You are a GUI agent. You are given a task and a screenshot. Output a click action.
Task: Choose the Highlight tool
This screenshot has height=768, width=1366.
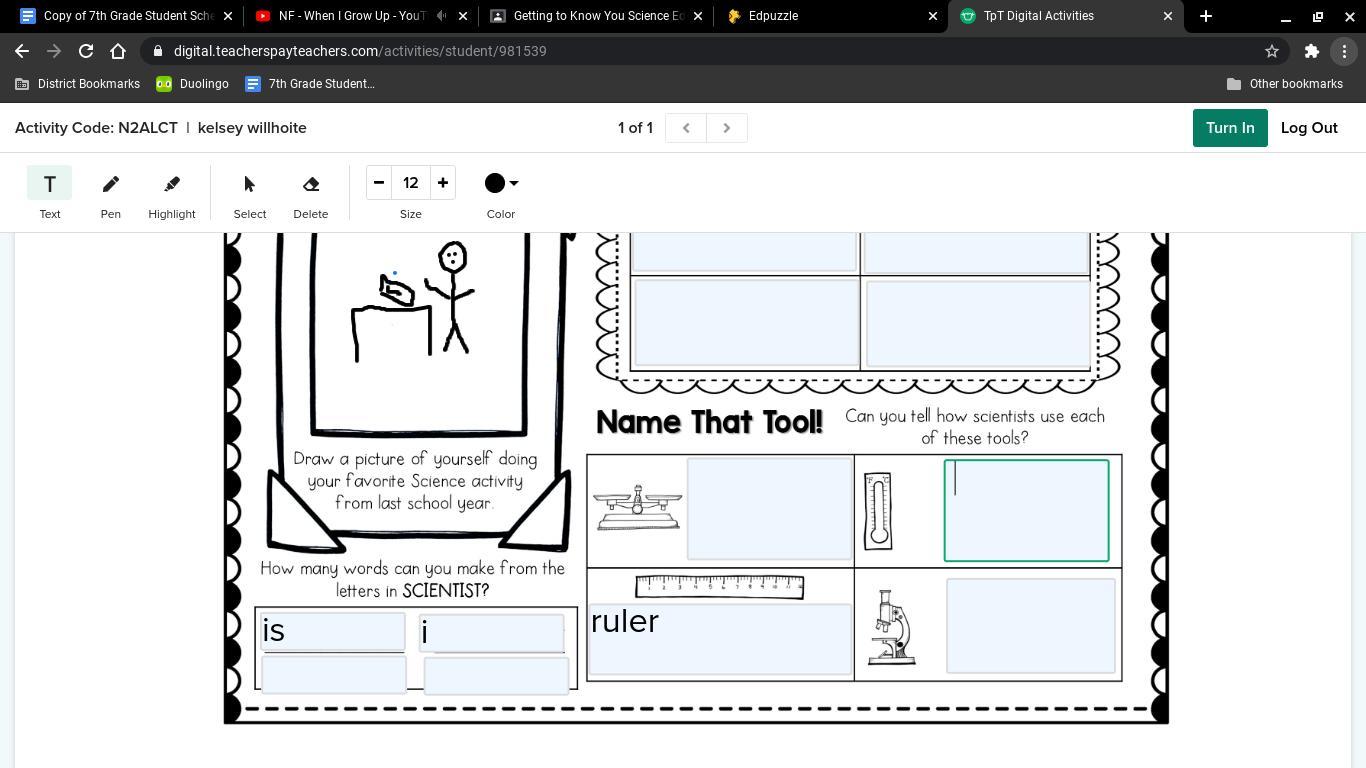171,184
